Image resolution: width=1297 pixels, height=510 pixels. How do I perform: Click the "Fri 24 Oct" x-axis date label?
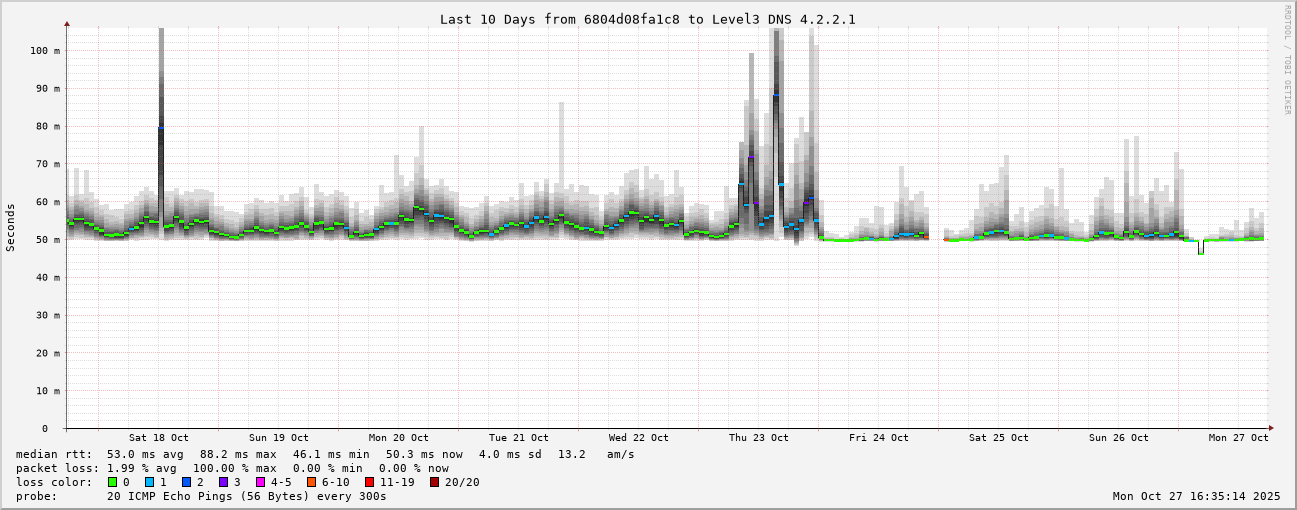pos(878,438)
